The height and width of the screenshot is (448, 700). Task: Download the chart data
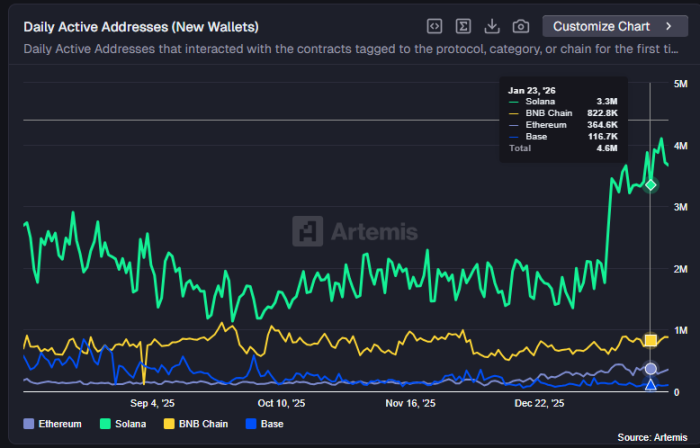coord(492,26)
